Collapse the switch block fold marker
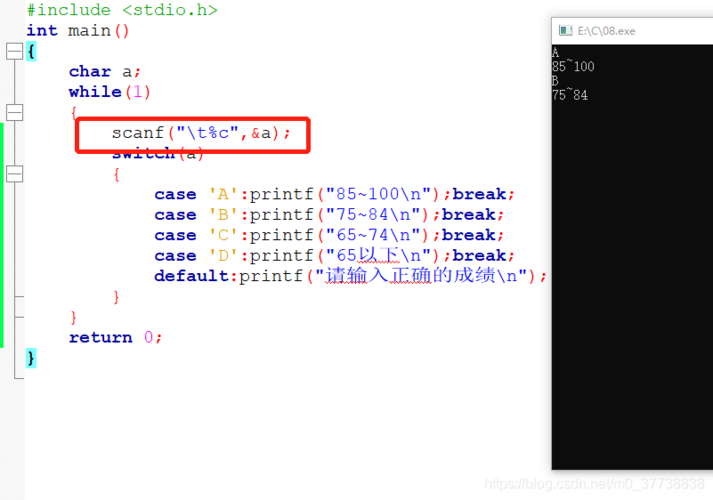 coord(15,174)
